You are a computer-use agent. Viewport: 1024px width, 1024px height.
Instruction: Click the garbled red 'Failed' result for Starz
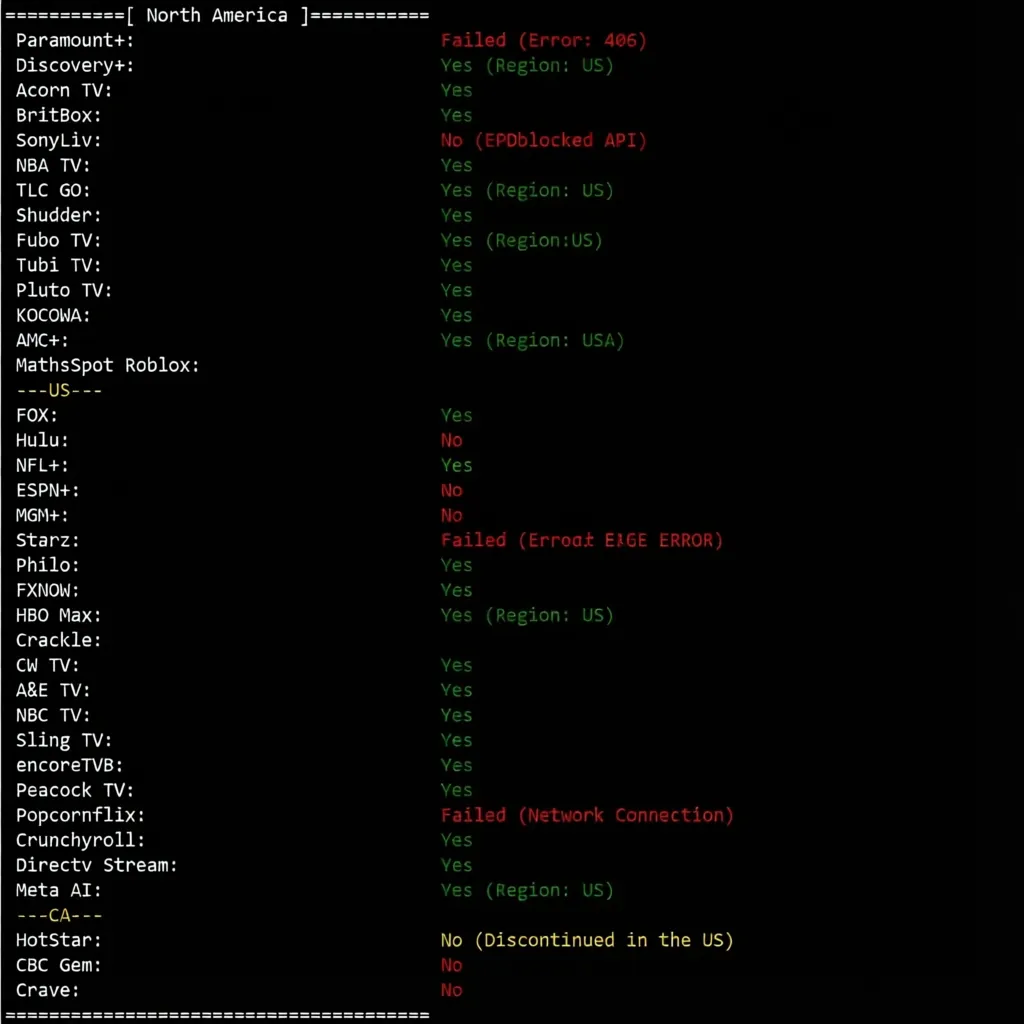pyautogui.click(x=581, y=540)
